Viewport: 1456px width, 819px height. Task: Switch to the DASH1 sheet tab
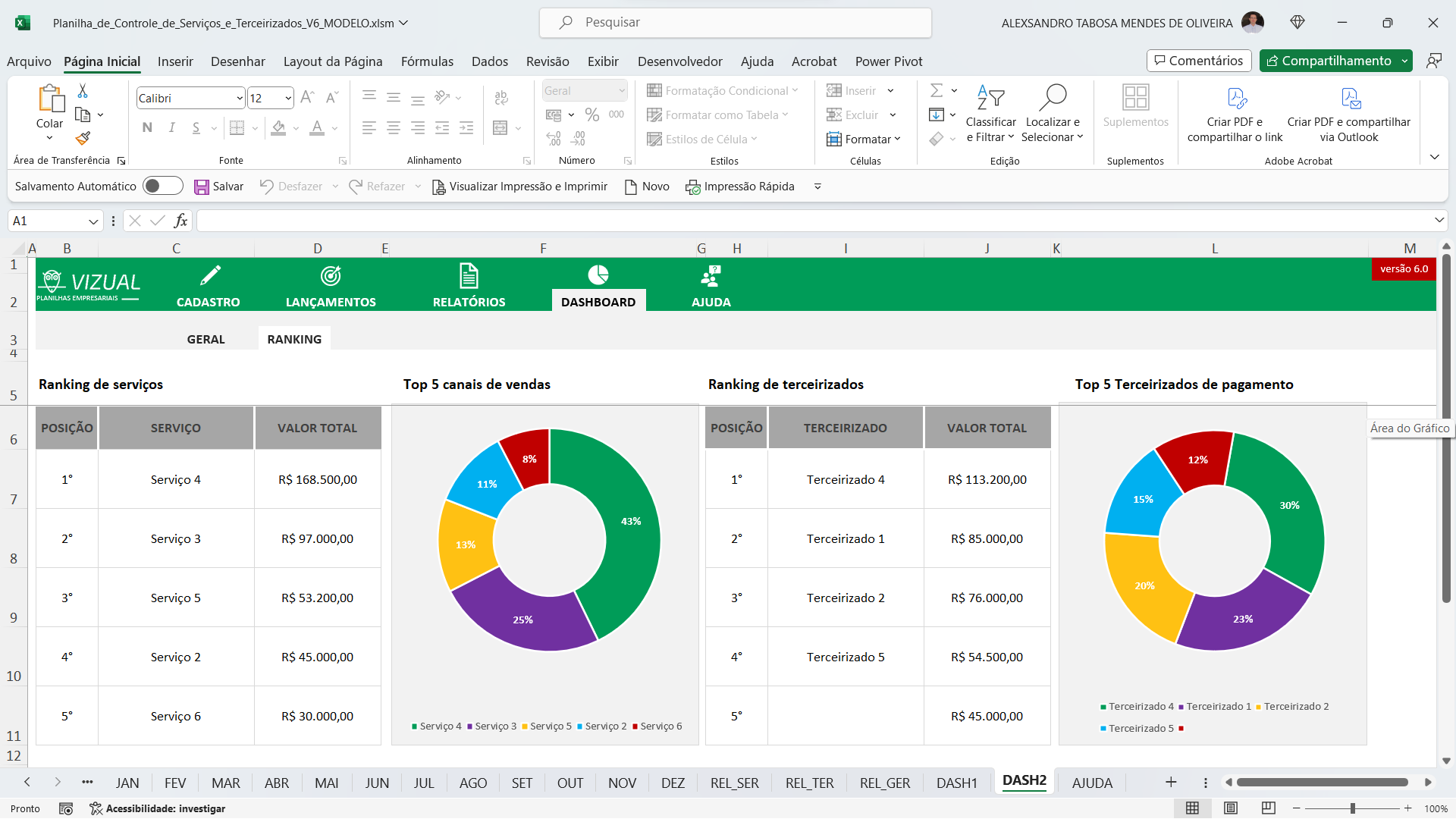(x=956, y=783)
